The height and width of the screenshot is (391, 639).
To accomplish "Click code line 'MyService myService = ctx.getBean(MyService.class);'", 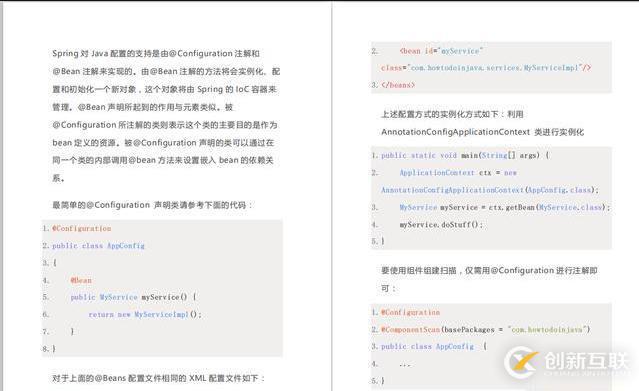I will click(x=505, y=207).
